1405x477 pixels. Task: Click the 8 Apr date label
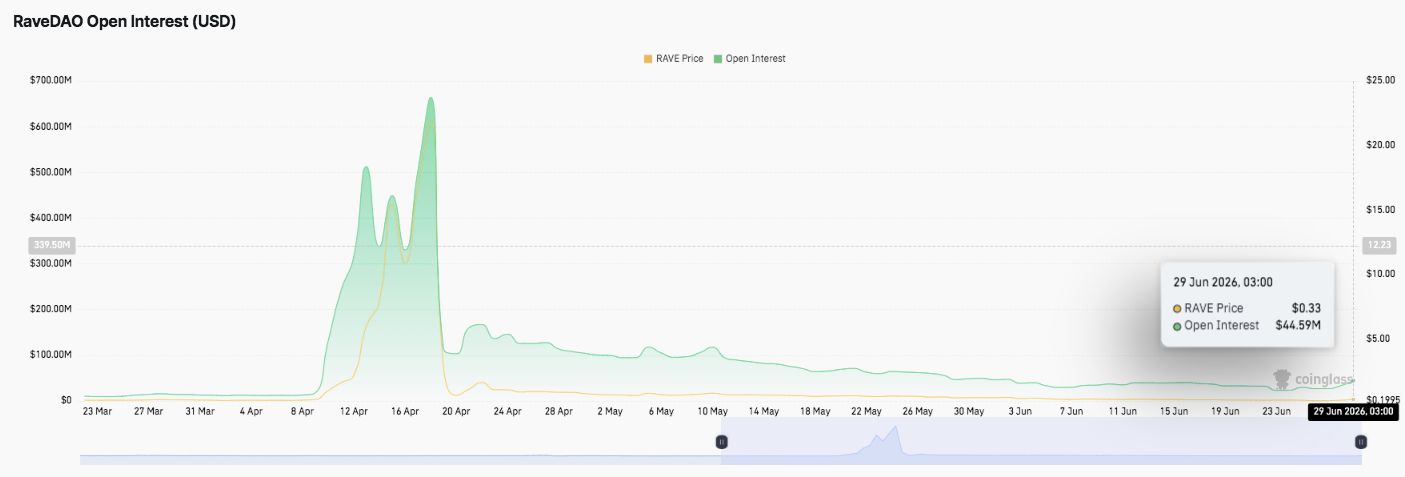point(302,411)
